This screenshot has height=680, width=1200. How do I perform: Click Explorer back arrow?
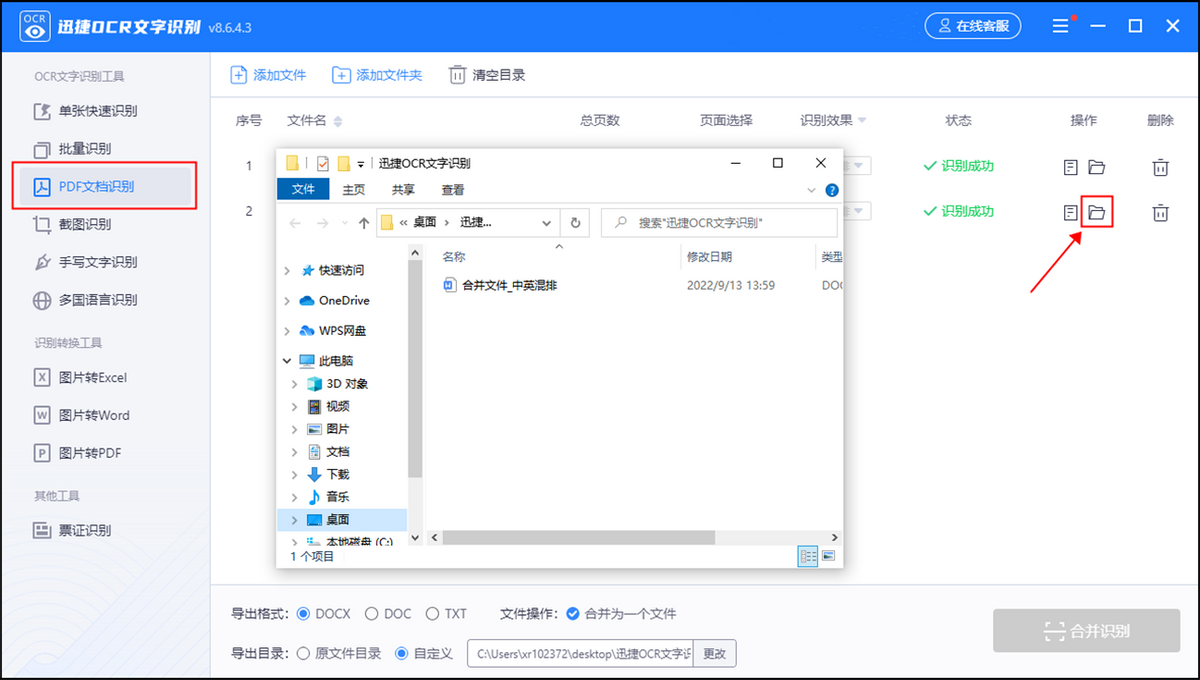(295, 223)
